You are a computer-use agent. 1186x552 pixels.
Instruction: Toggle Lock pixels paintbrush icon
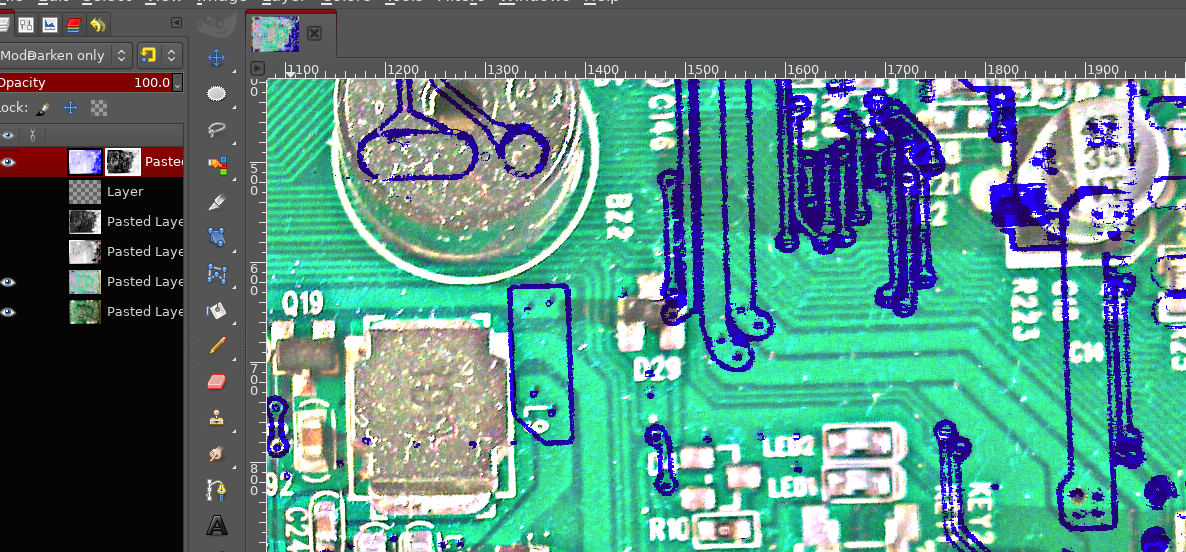click(x=43, y=108)
